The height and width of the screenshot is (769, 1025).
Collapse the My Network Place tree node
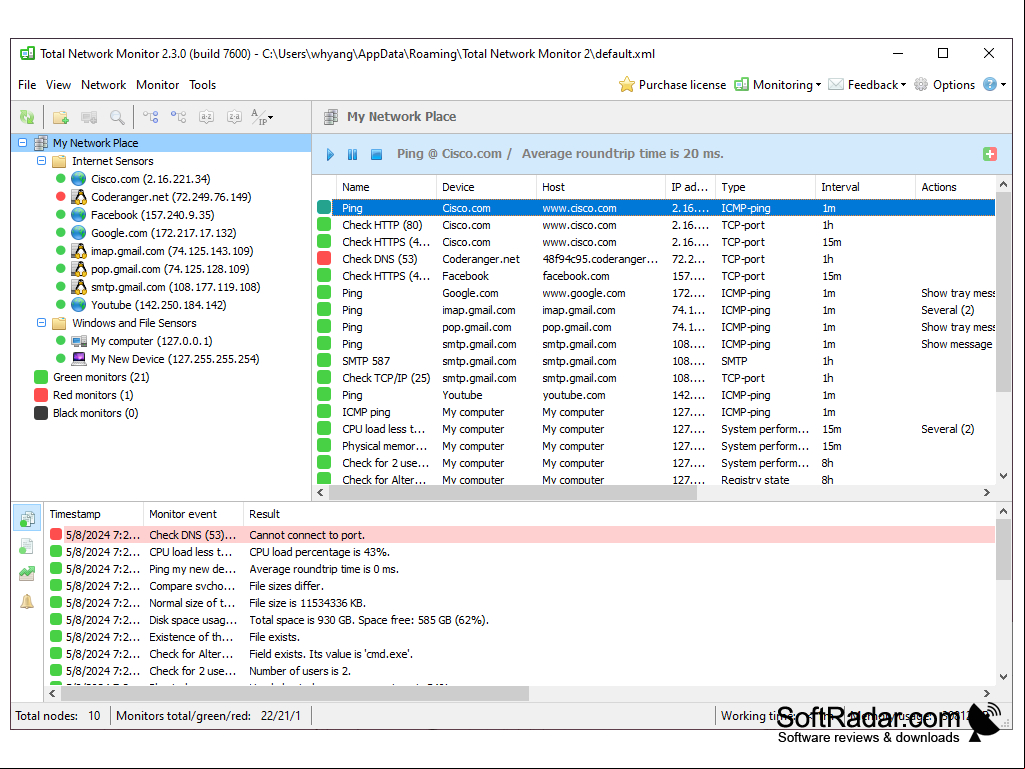(23, 143)
